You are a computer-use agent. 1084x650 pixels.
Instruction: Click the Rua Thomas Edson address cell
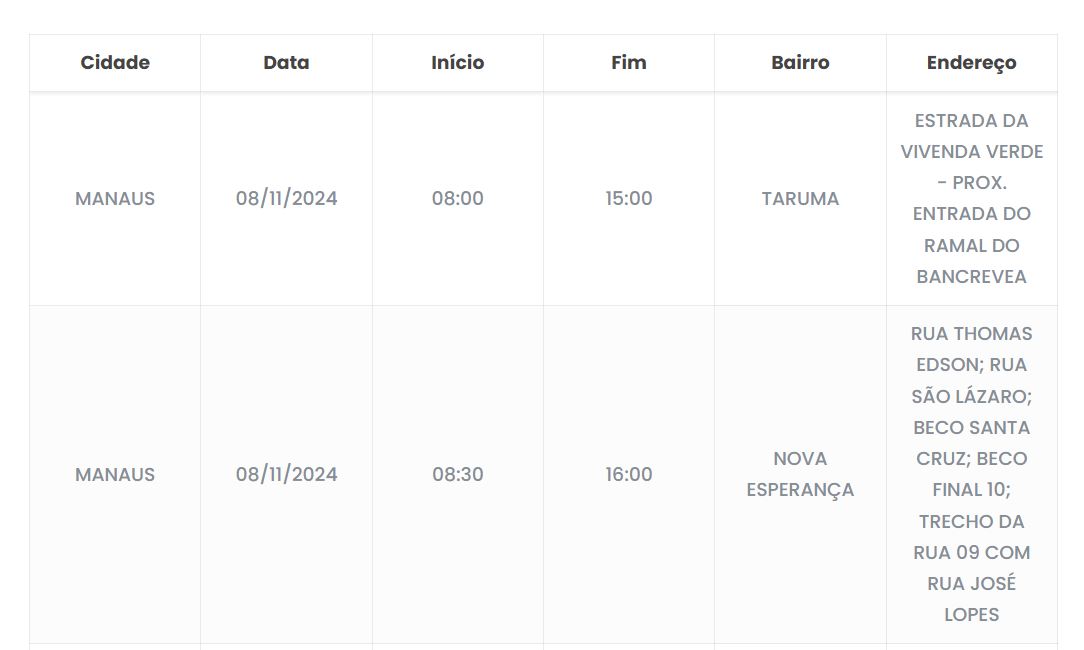pyautogui.click(x=971, y=474)
